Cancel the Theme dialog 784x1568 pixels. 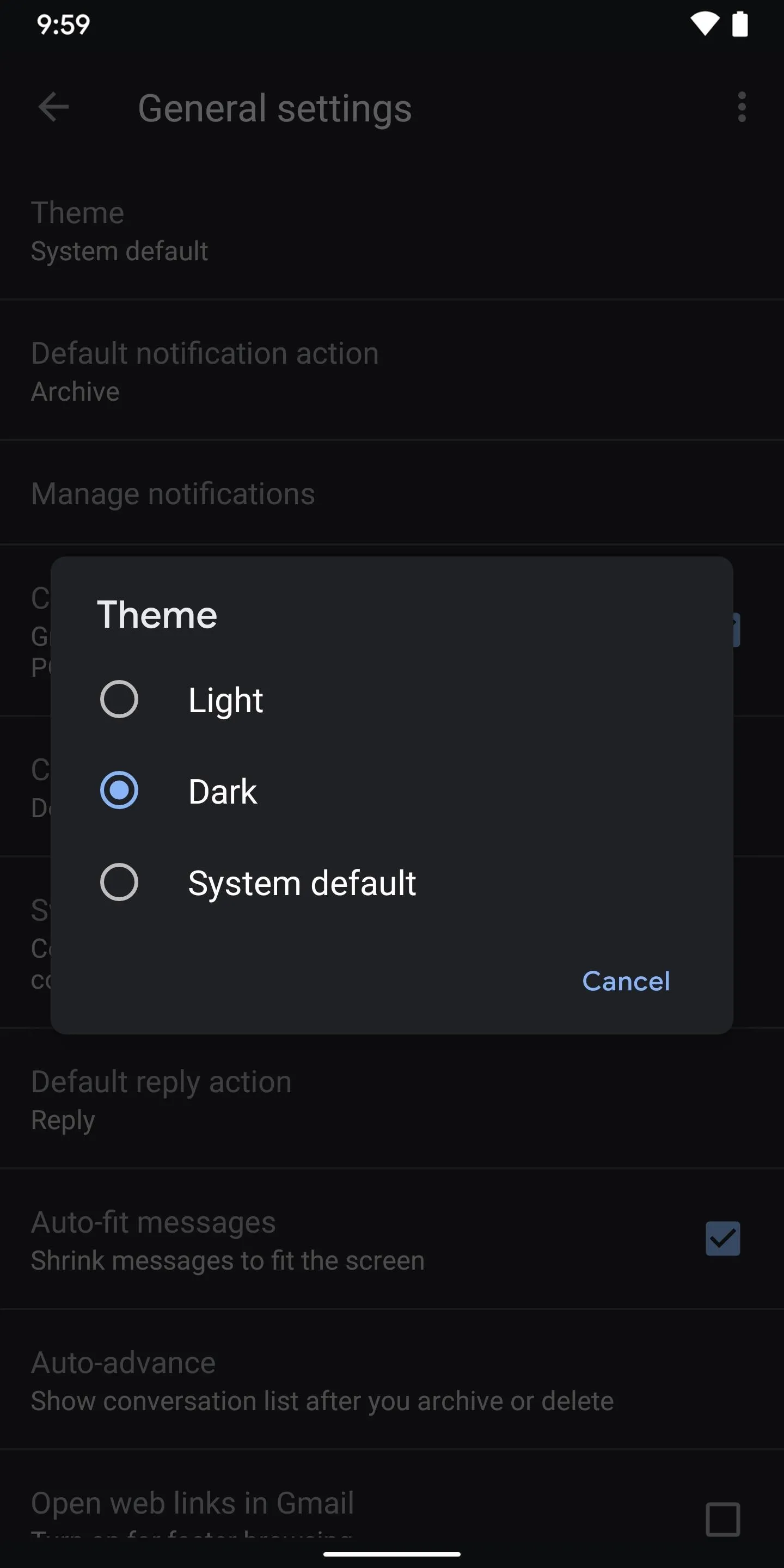click(626, 981)
